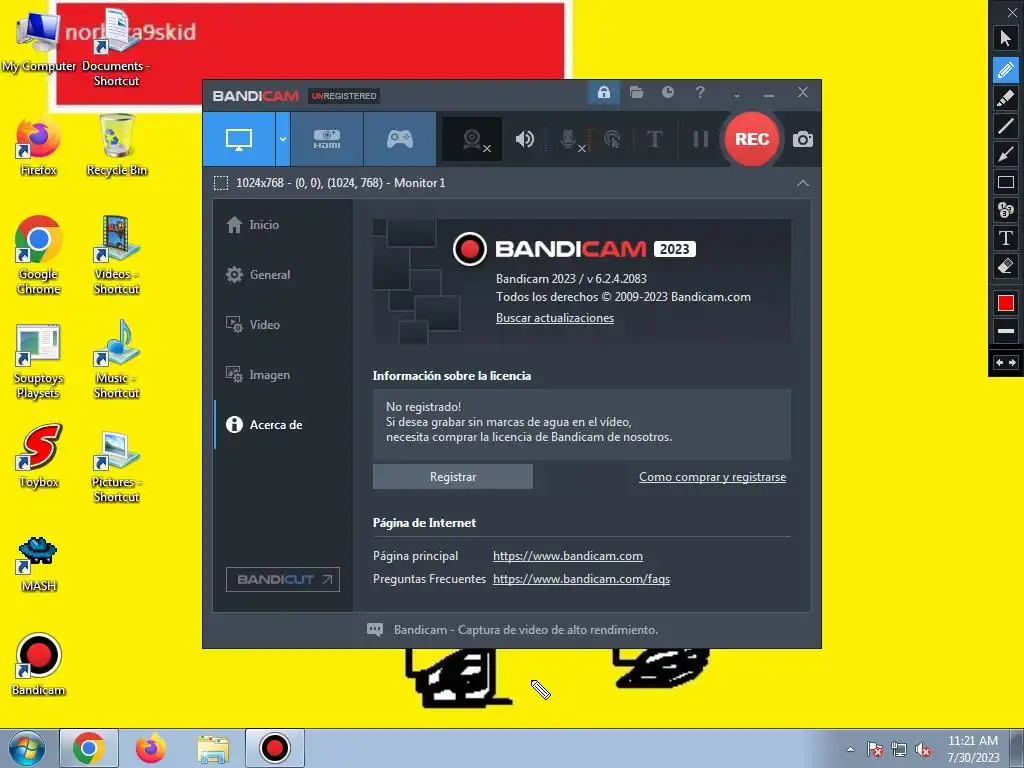Click the Registrar button
The image size is (1024, 768).
pos(453,477)
